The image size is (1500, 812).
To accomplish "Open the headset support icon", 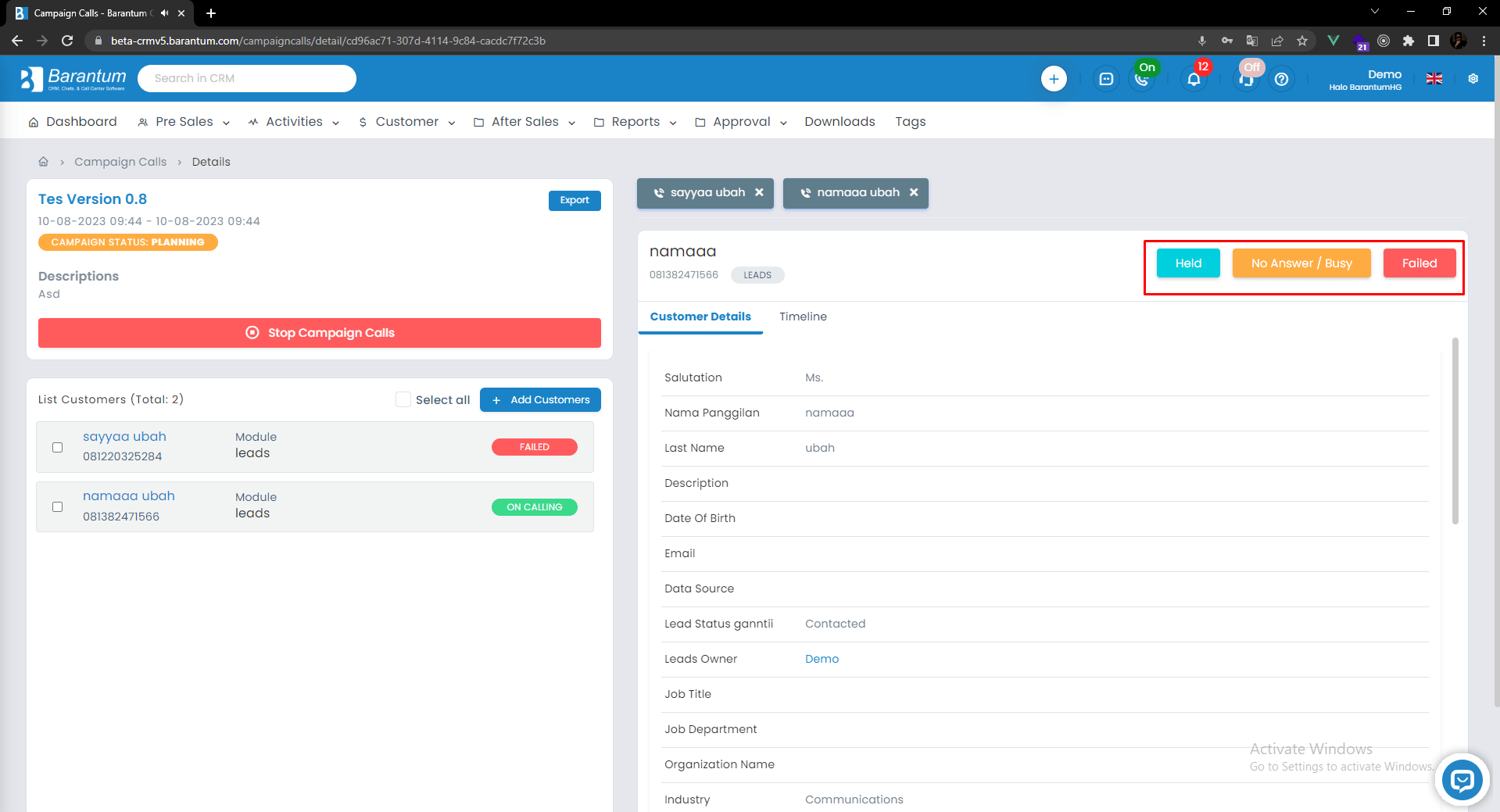I will 1246,80.
